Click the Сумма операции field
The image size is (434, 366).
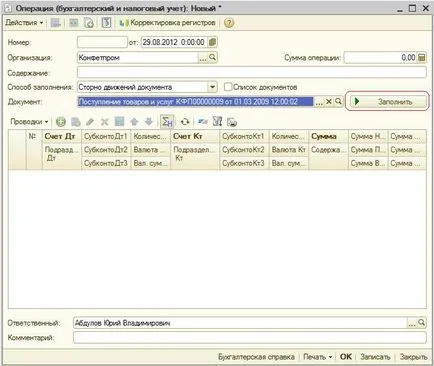380,58
